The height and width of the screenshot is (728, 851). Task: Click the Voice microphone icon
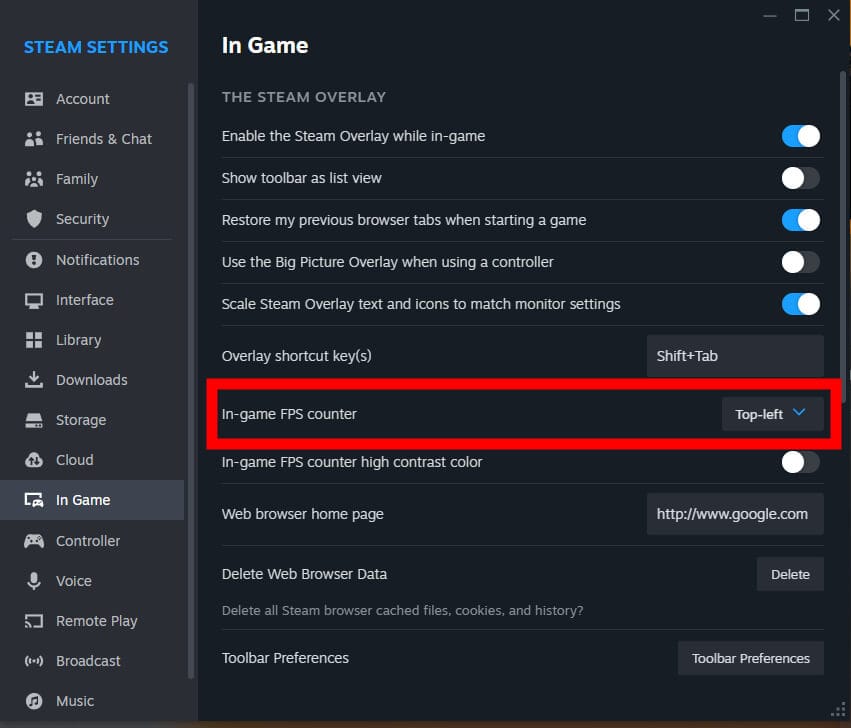click(x=34, y=581)
